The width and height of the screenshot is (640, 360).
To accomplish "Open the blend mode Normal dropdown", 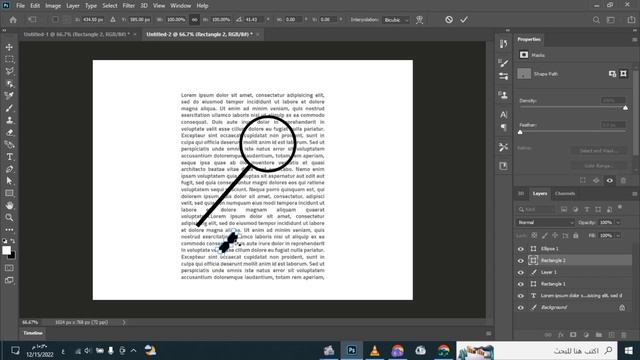I will coord(545,222).
